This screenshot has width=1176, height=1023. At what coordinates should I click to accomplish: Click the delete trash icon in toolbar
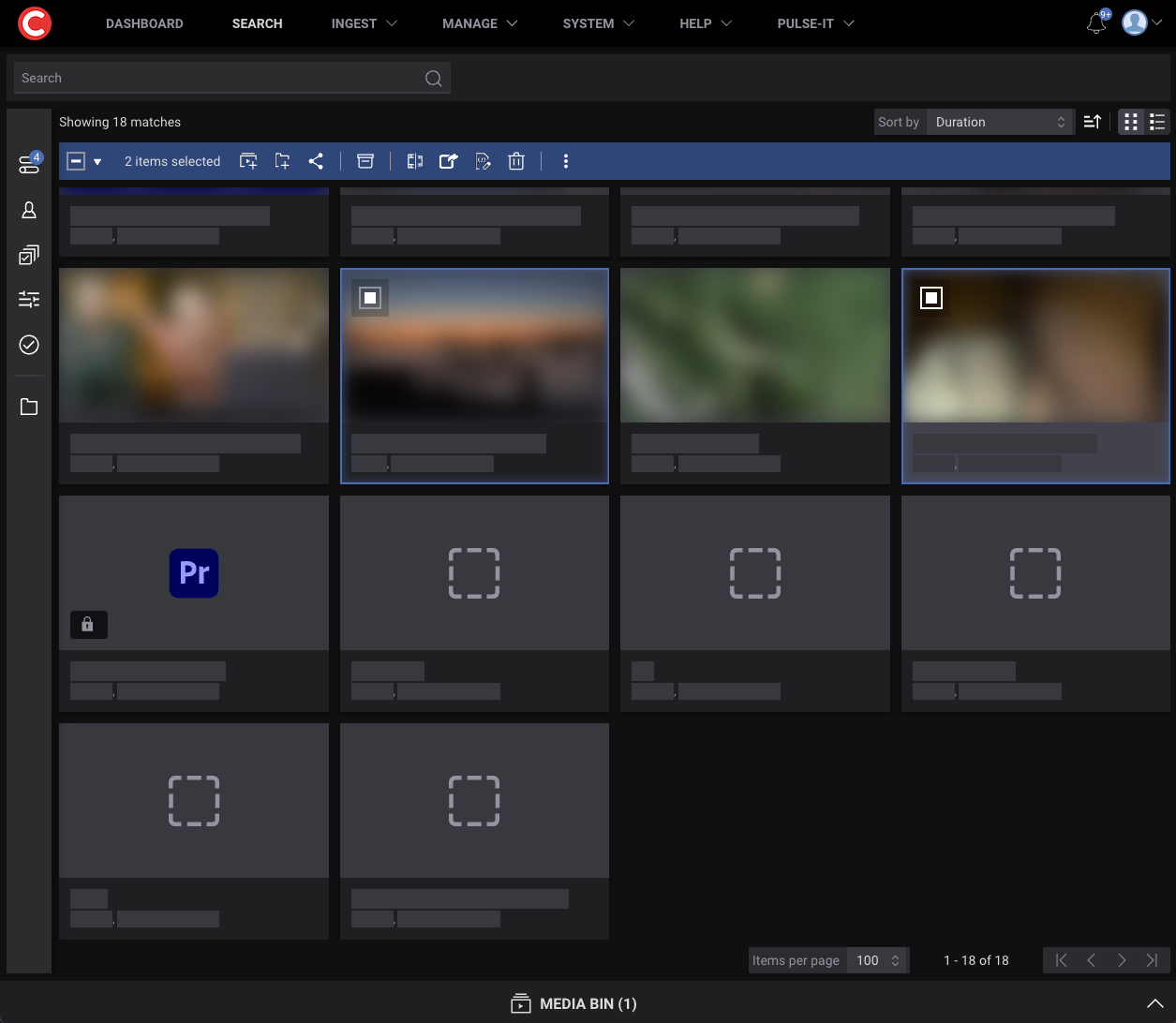tap(515, 161)
